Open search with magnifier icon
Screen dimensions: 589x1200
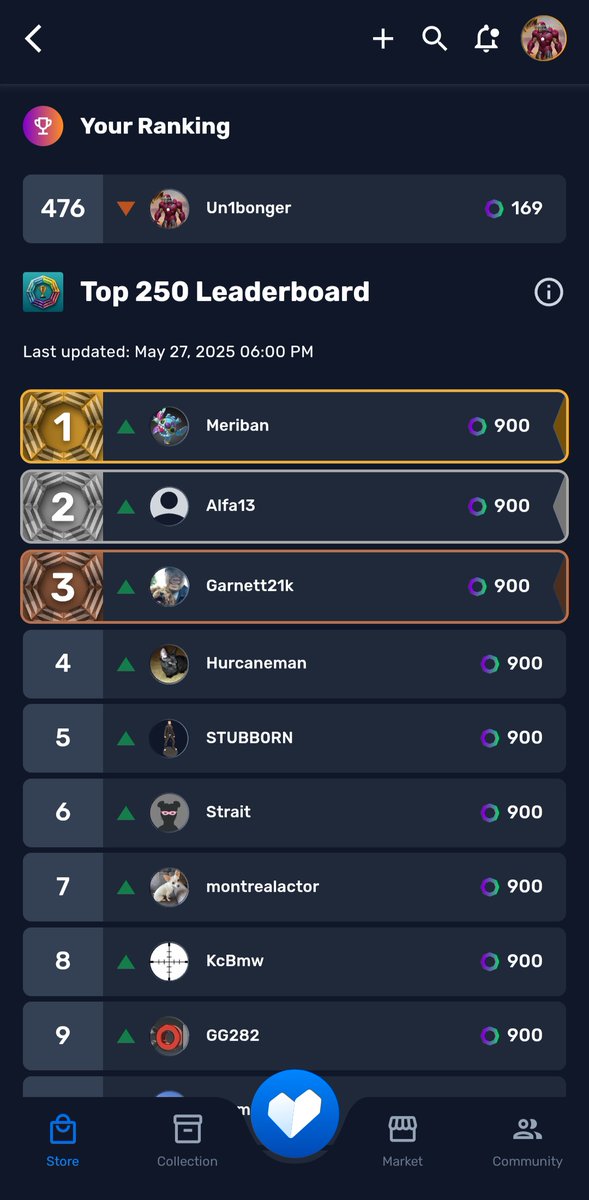434,39
